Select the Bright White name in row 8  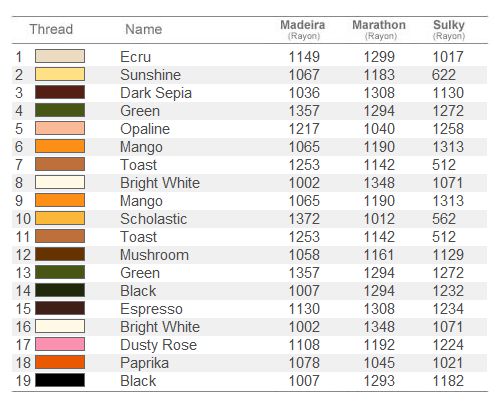pos(160,183)
